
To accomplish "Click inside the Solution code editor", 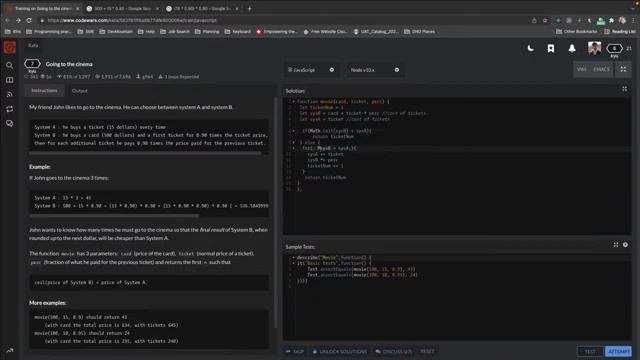I will (457, 166).
